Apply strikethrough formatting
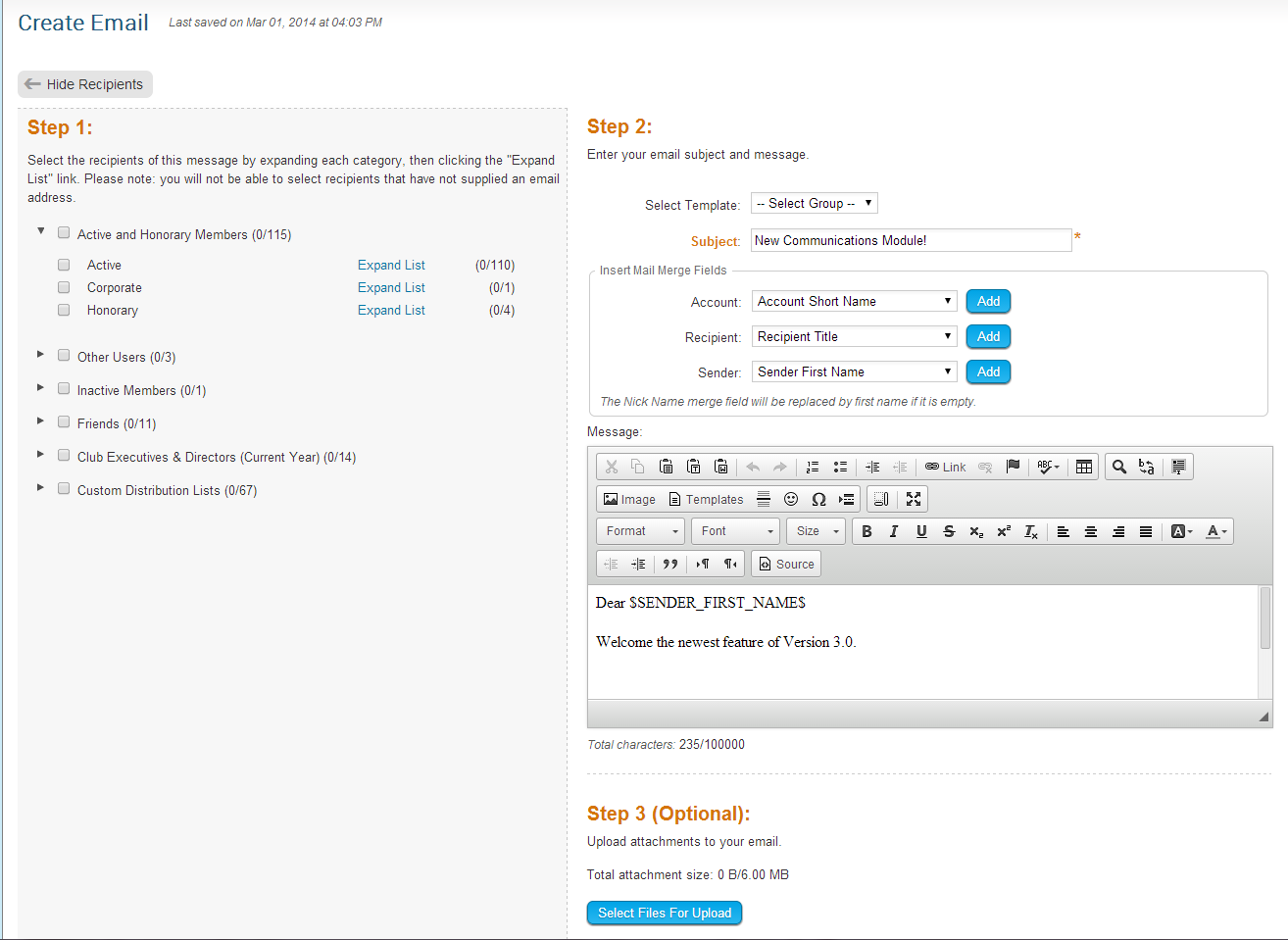Image resolution: width=1288 pixels, height=940 pixels. coord(949,531)
